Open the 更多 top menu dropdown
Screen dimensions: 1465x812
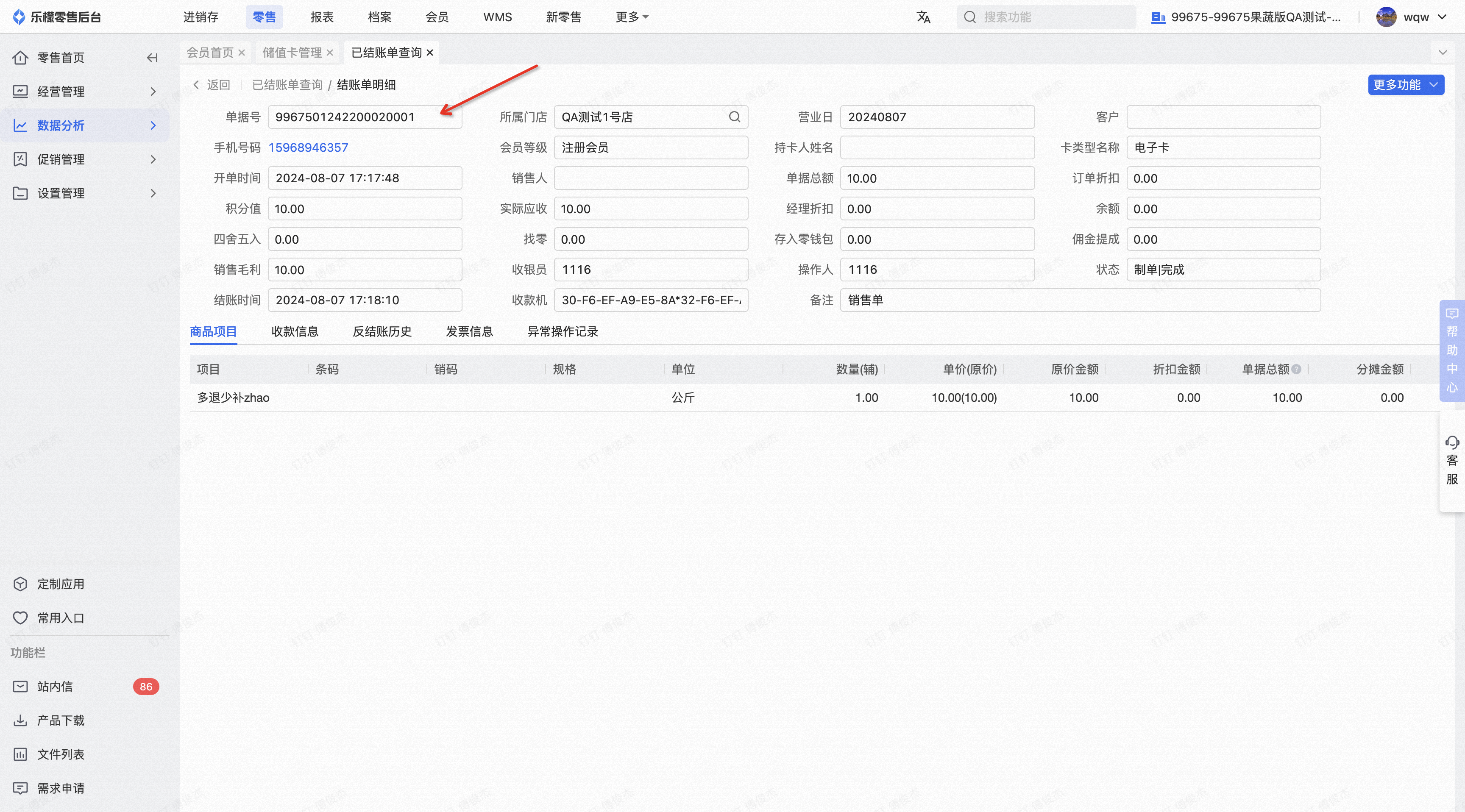coord(632,17)
